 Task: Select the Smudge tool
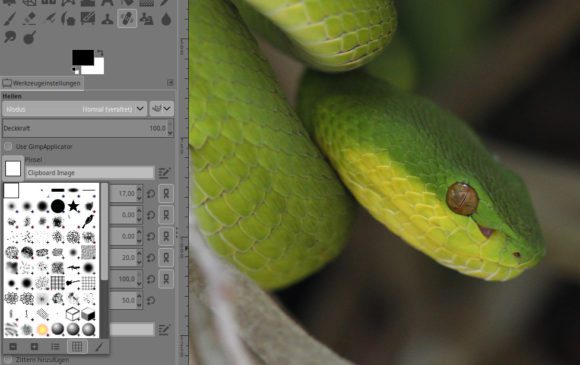click(10, 37)
